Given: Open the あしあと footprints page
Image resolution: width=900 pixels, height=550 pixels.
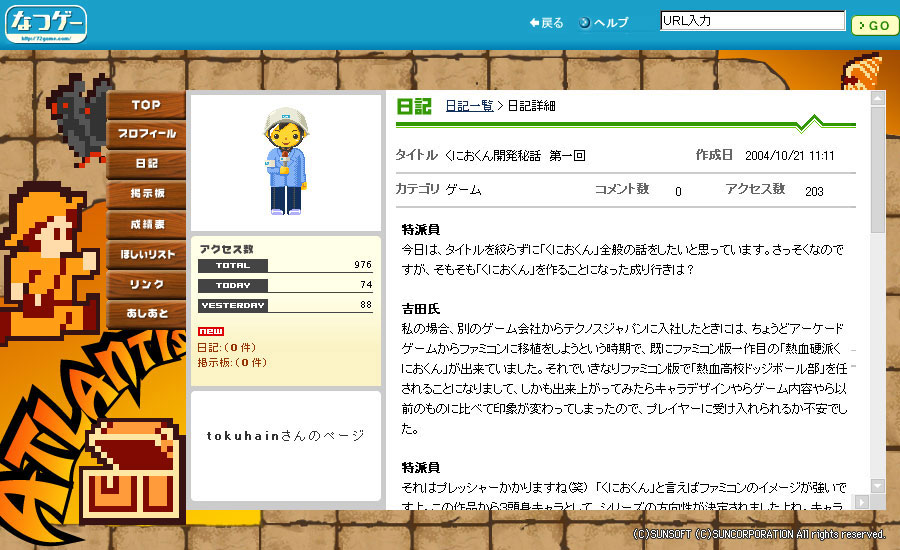Looking at the screenshot, I should click(x=146, y=314).
